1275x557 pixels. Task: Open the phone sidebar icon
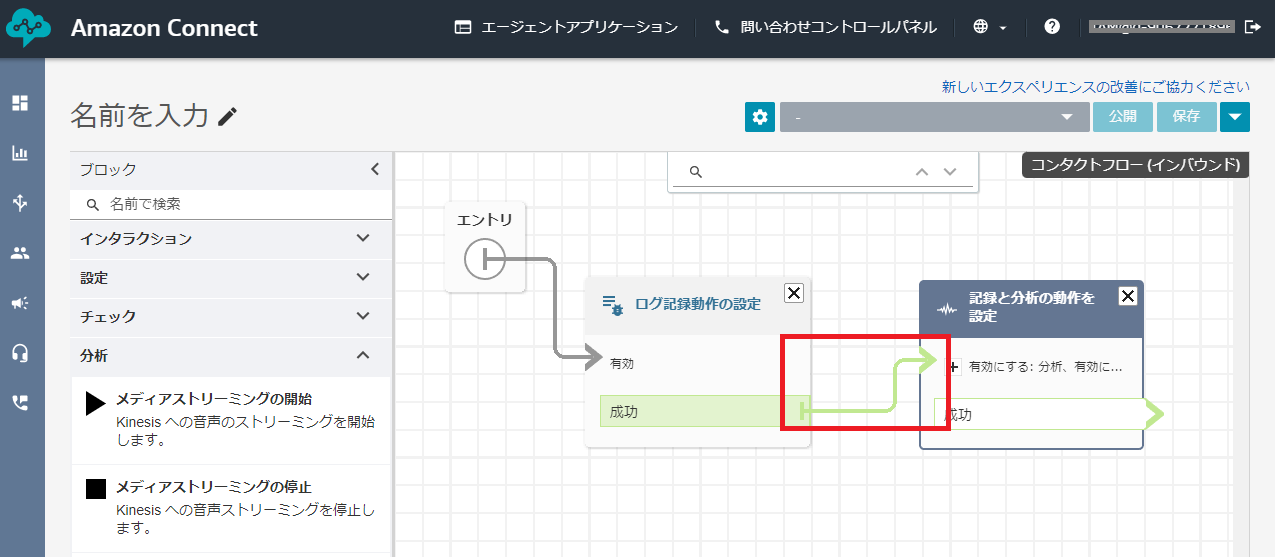[20, 403]
